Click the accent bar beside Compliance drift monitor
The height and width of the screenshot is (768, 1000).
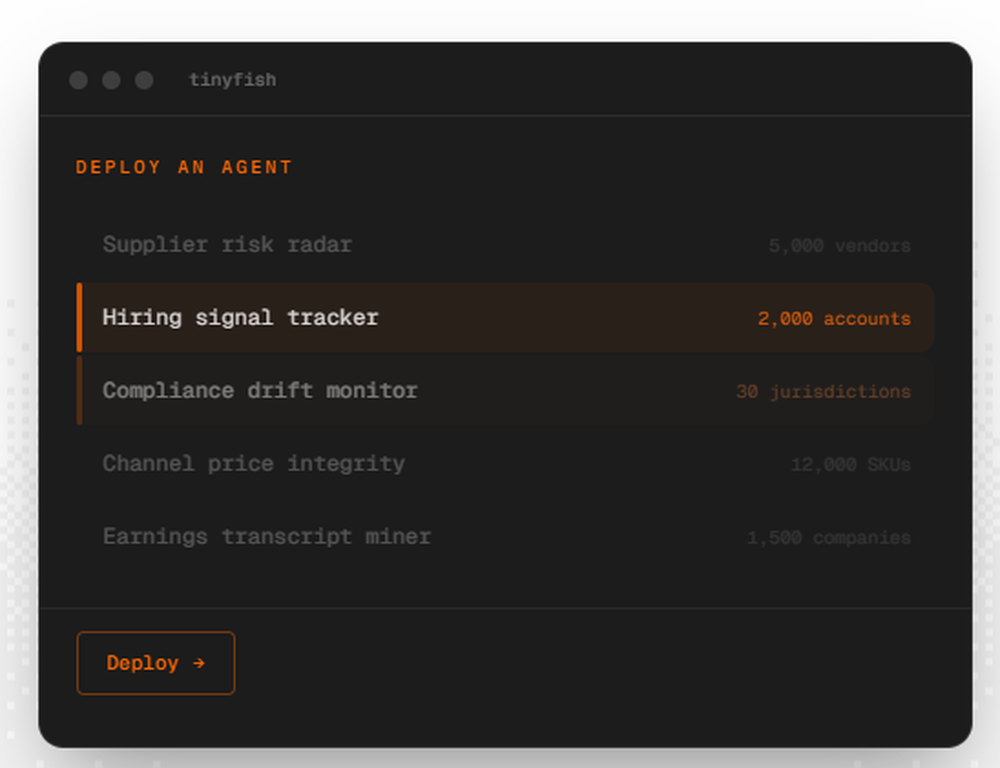click(80, 391)
